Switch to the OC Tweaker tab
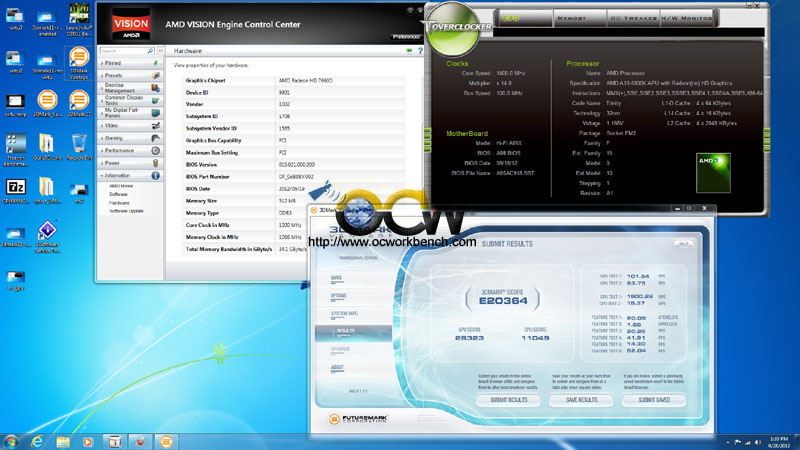The height and width of the screenshot is (450, 800). (x=633, y=18)
